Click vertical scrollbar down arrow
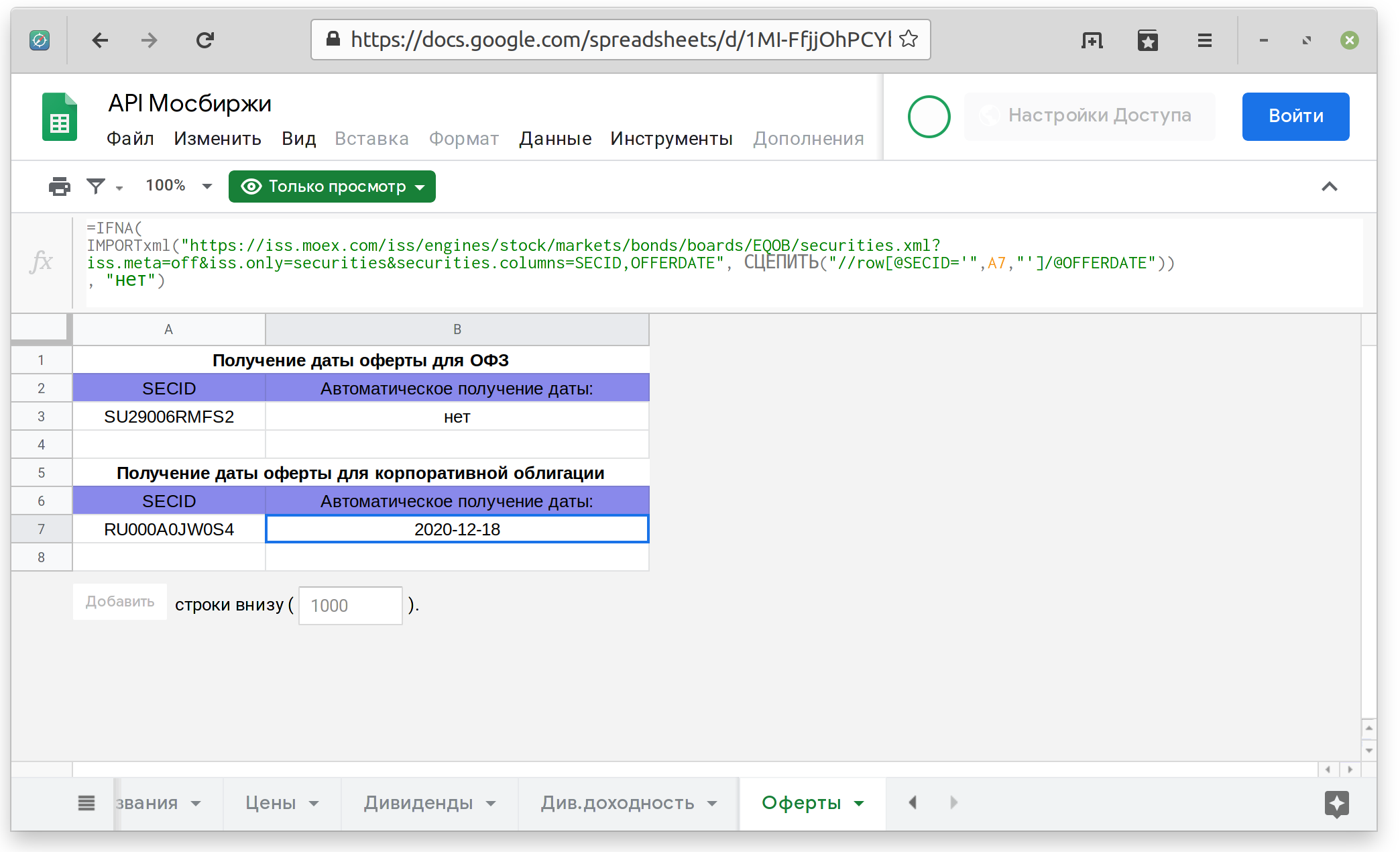The image size is (1400, 852). [1368, 750]
